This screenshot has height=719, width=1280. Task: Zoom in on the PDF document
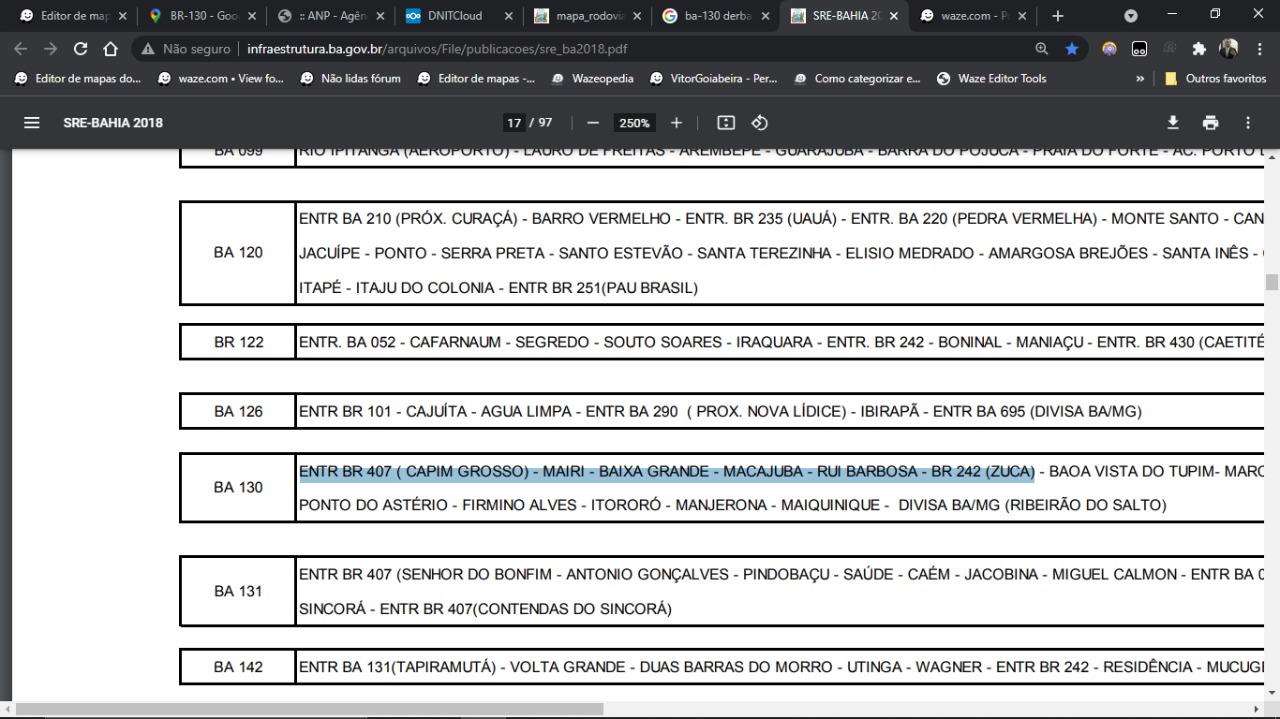click(x=676, y=123)
